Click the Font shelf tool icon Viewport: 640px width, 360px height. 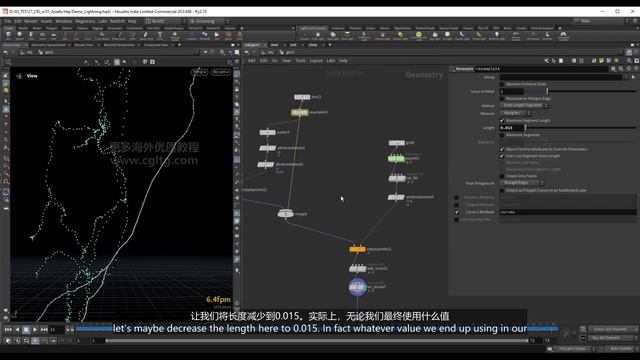point(160,36)
